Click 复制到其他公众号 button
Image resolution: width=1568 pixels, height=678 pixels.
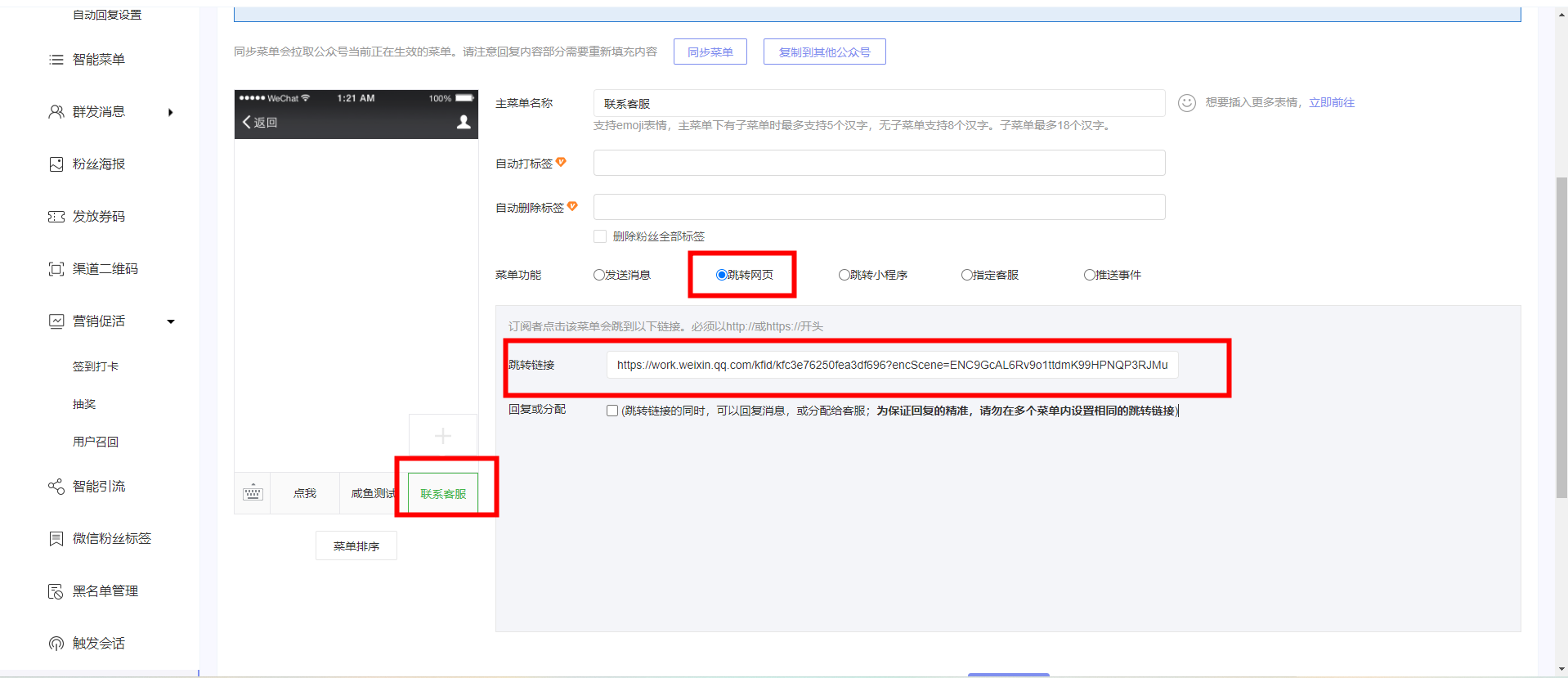point(825,52)
